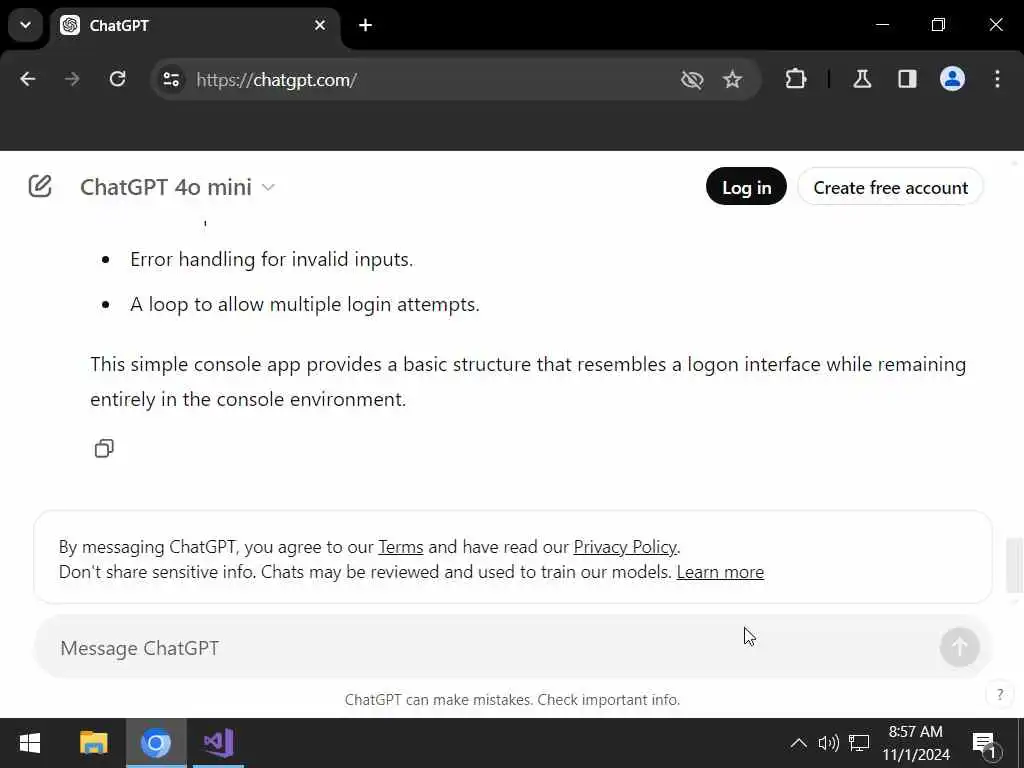Image resolution: width=1024 pixels, height=768 pixels.
Task: Open Chrome Labs flask icon
Action: tap(862, 79)
